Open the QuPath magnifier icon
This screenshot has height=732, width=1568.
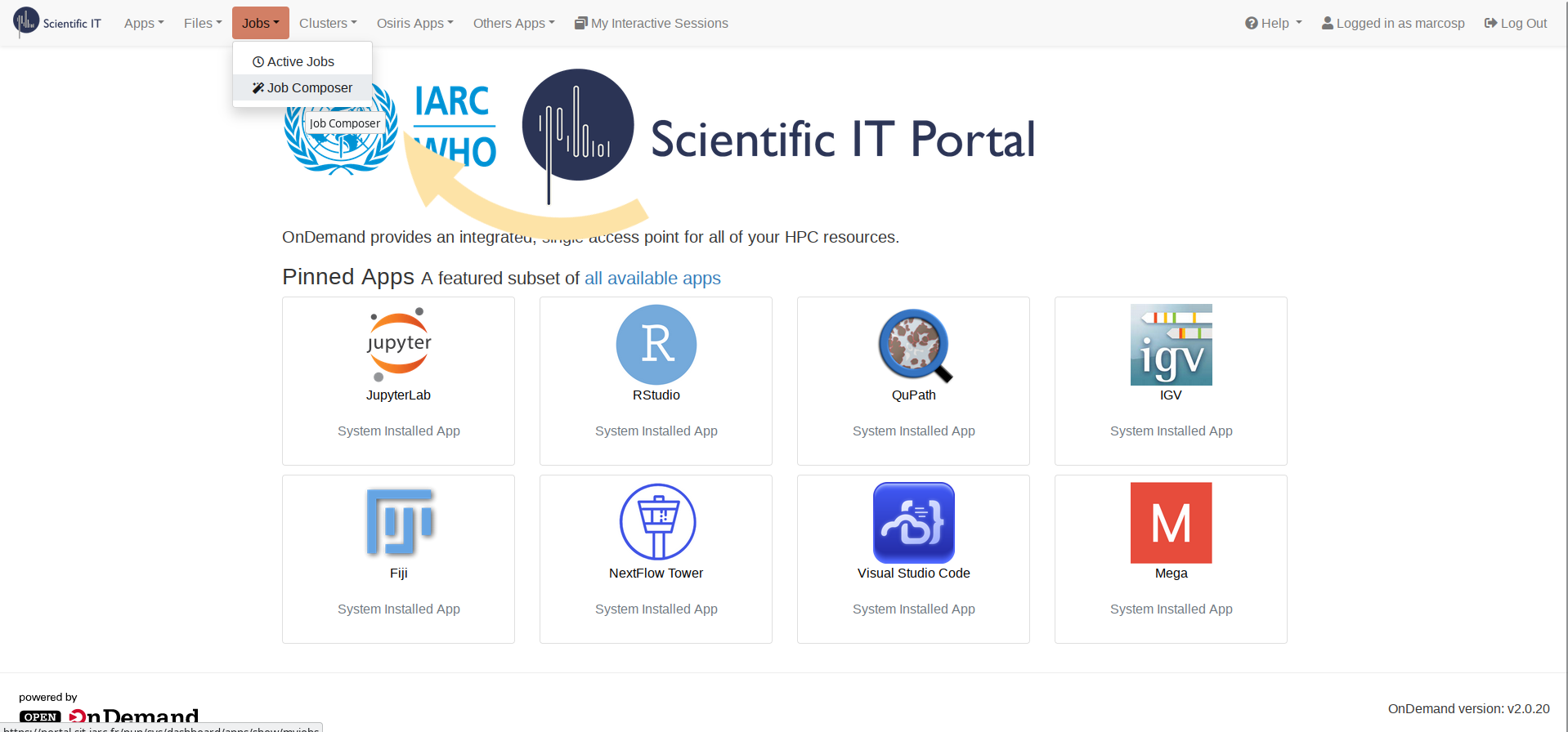pos(914,345)
